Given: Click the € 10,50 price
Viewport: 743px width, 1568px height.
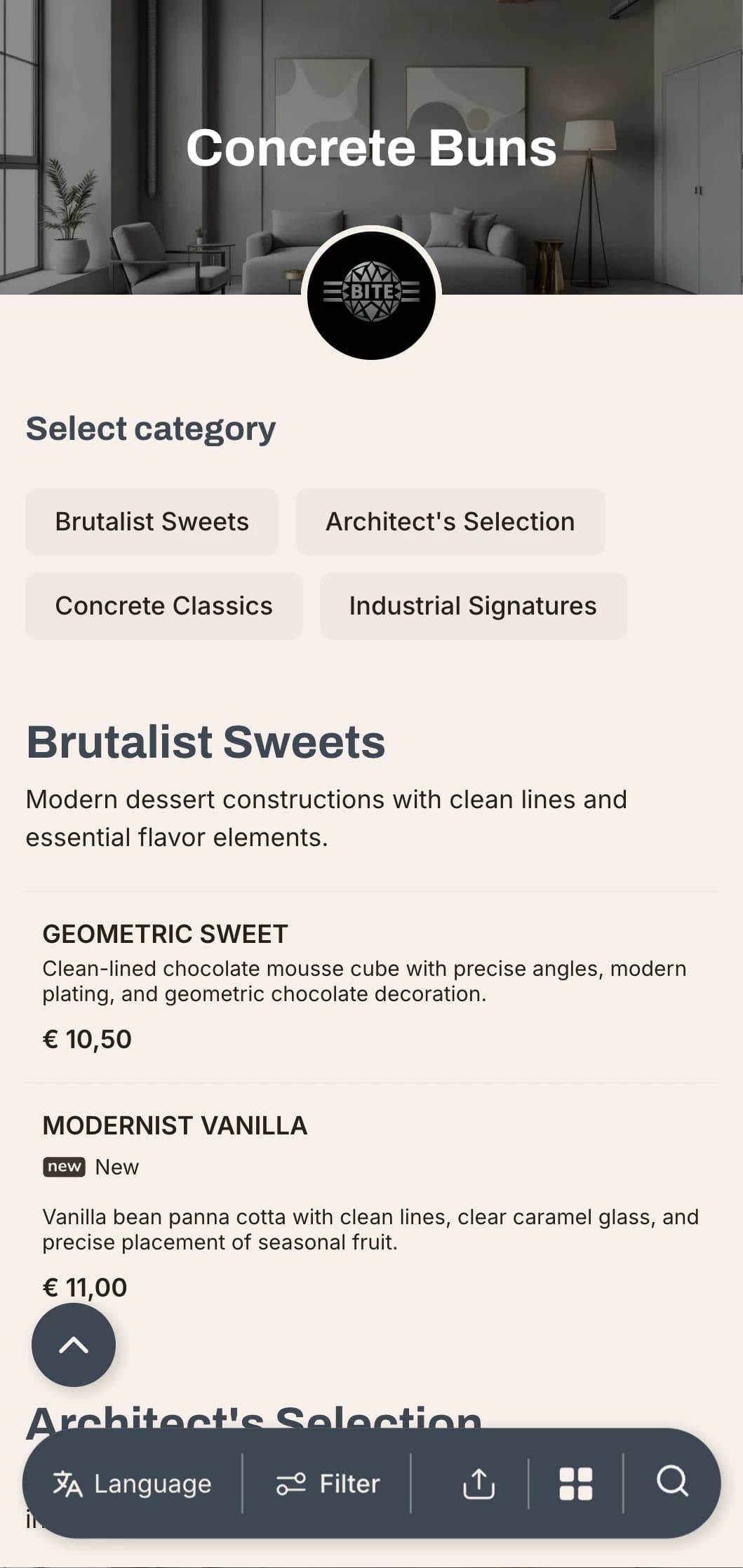Looking at the screenshot, I should pos(87,1039).
